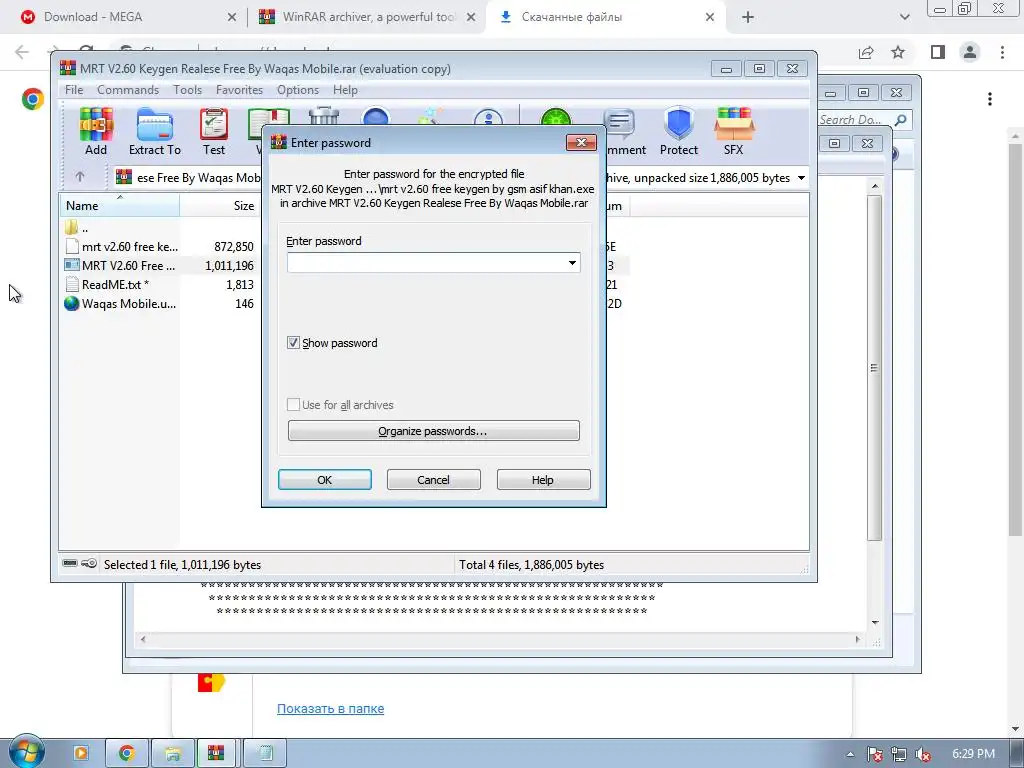The width and height of the screenshot is (1024, 768).
Task: Click the Extract To toolbar icon
Action: pos(155,131)
